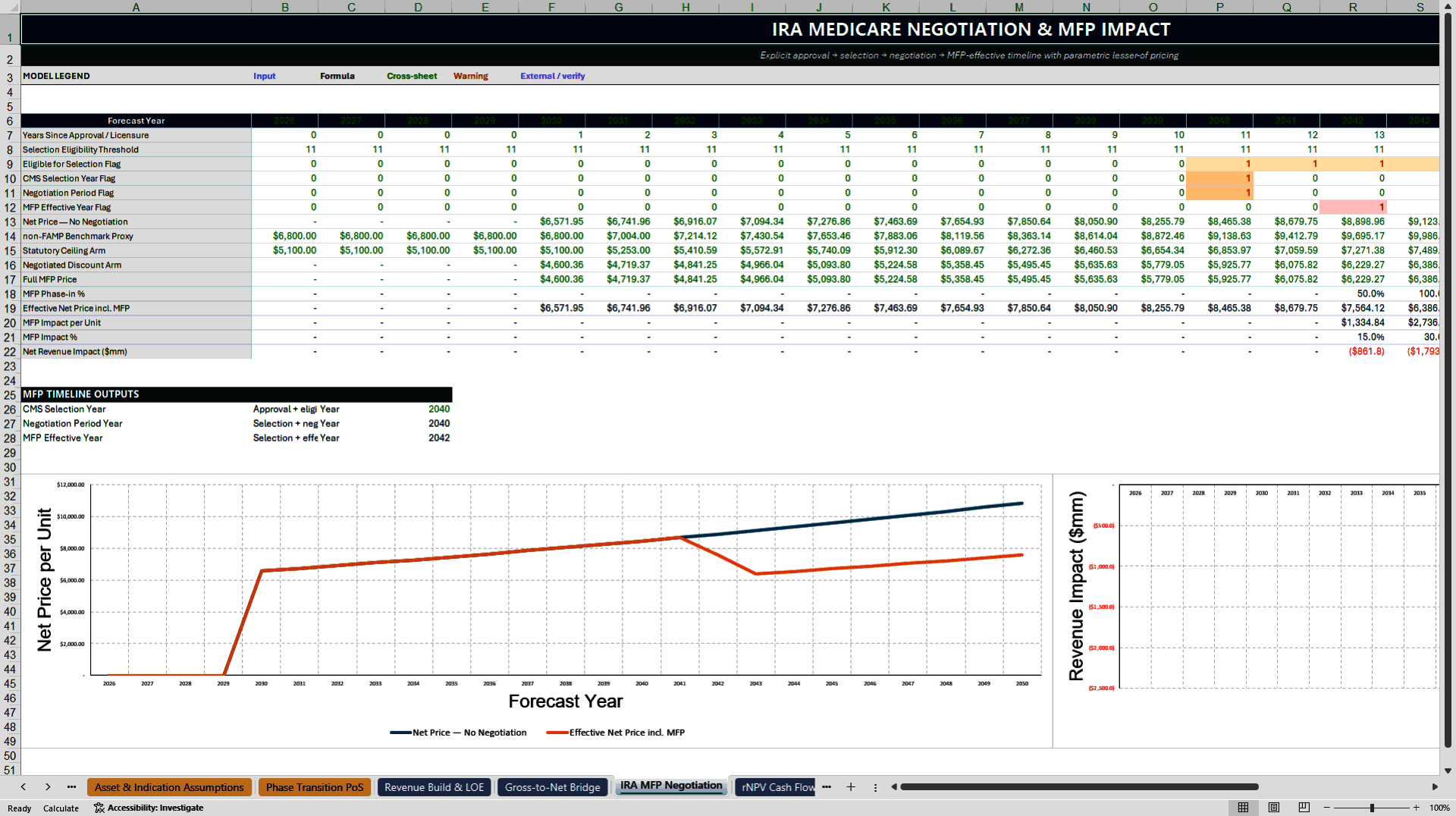Select row 22 header
1456x816 pixels.
(10, 352)
